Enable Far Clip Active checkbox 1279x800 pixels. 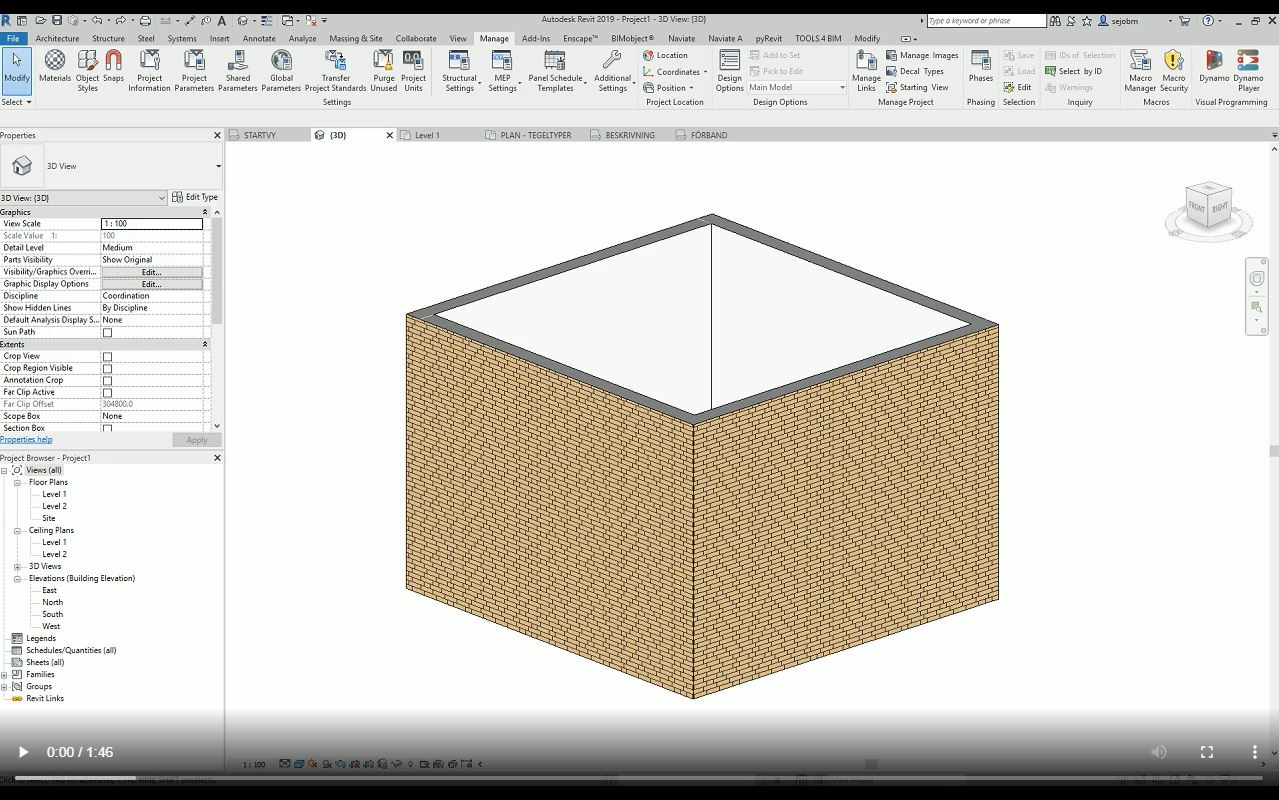click(x=107, y=392)
